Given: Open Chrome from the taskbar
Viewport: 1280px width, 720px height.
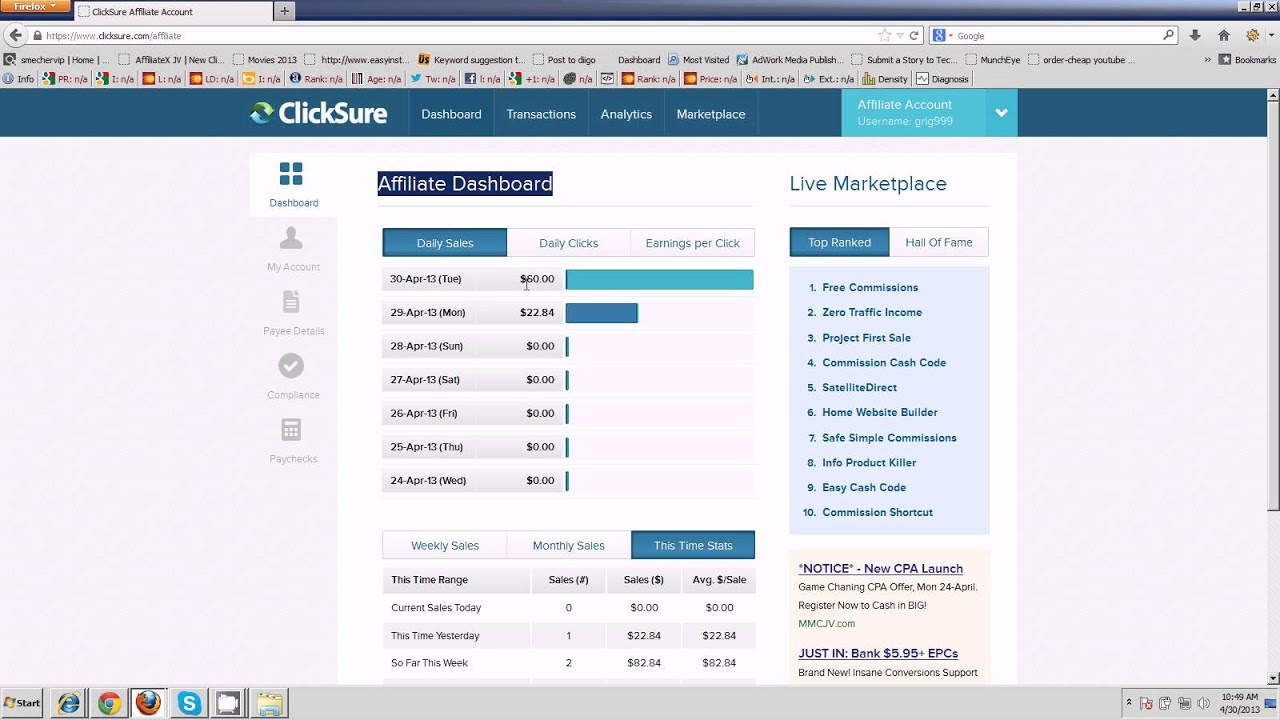Looking at the screenshot, I should pos(109,703).
